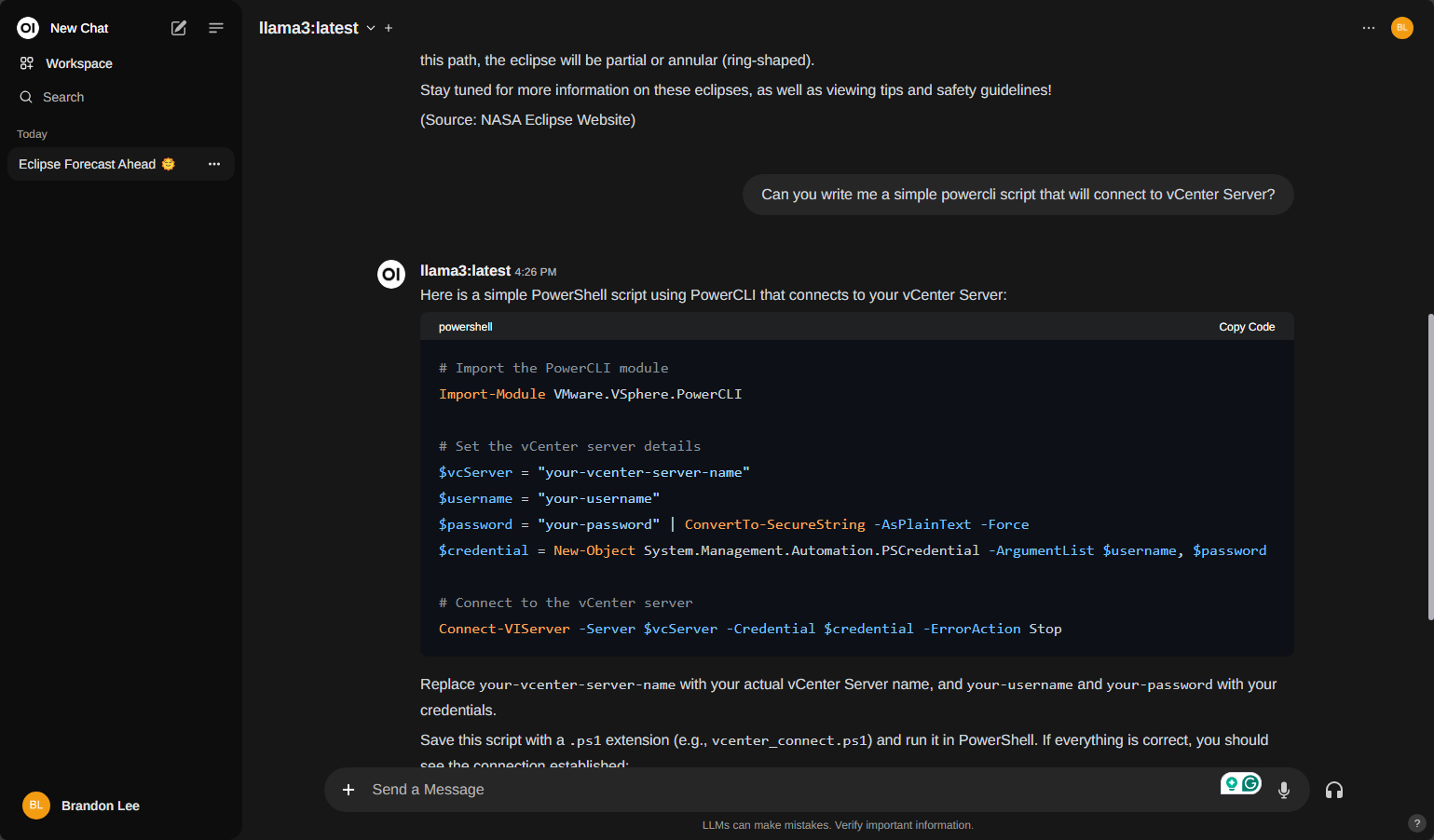Click the new chat edit pencil icon
This screenshot has height=840, width=1434.
click(x=179, y=28)
